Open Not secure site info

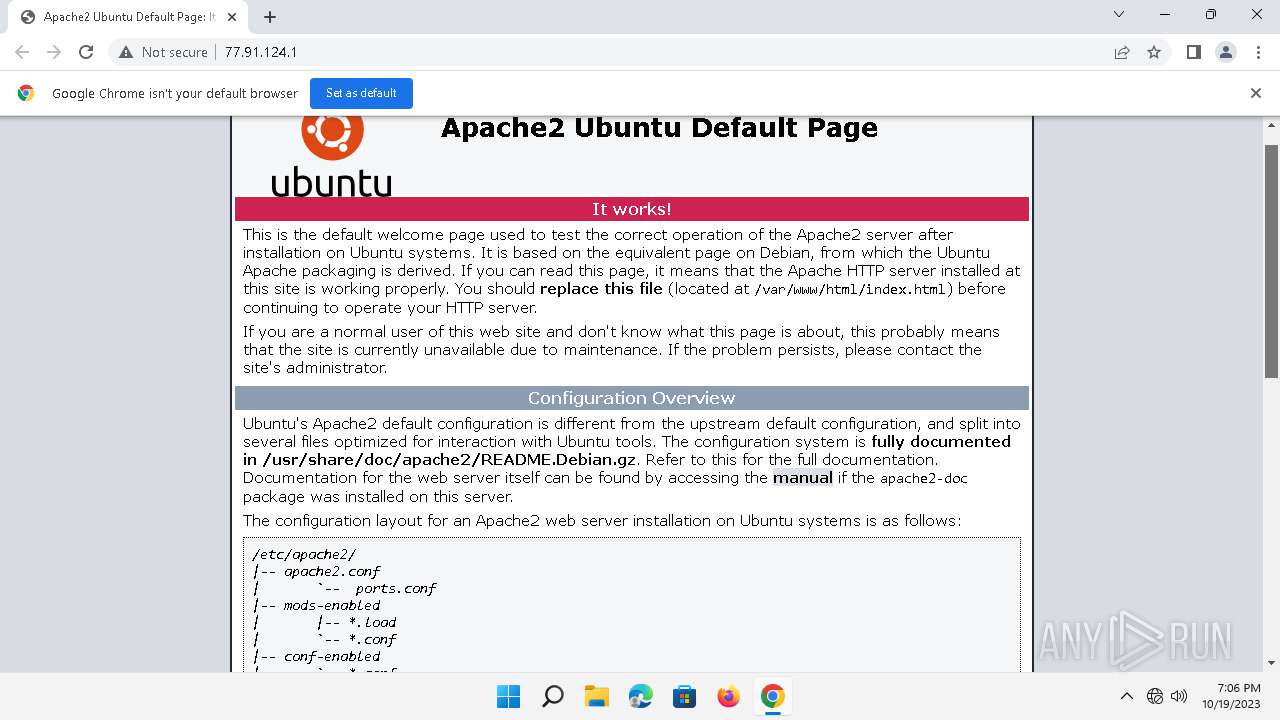tap(163, 52)
